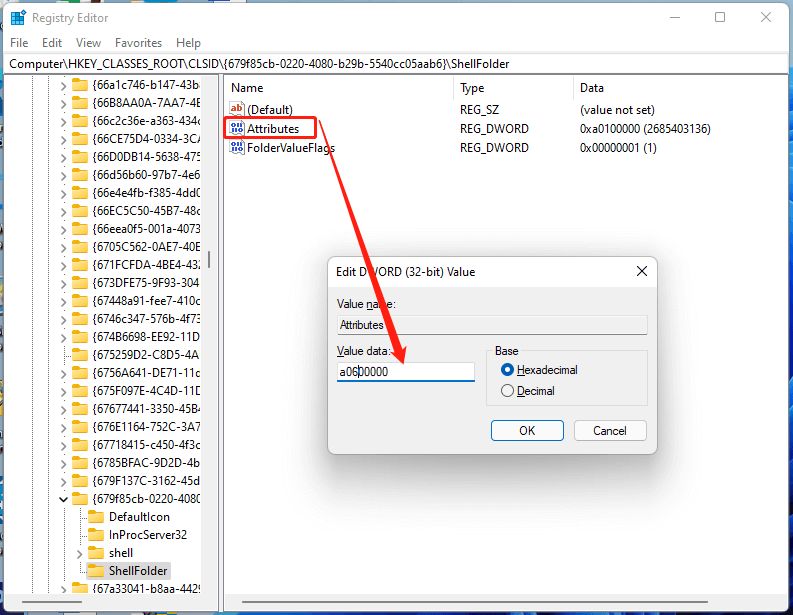
Task: Select the {67448a91-fee7-410 key folder icon
Action: tap(79, 300)
